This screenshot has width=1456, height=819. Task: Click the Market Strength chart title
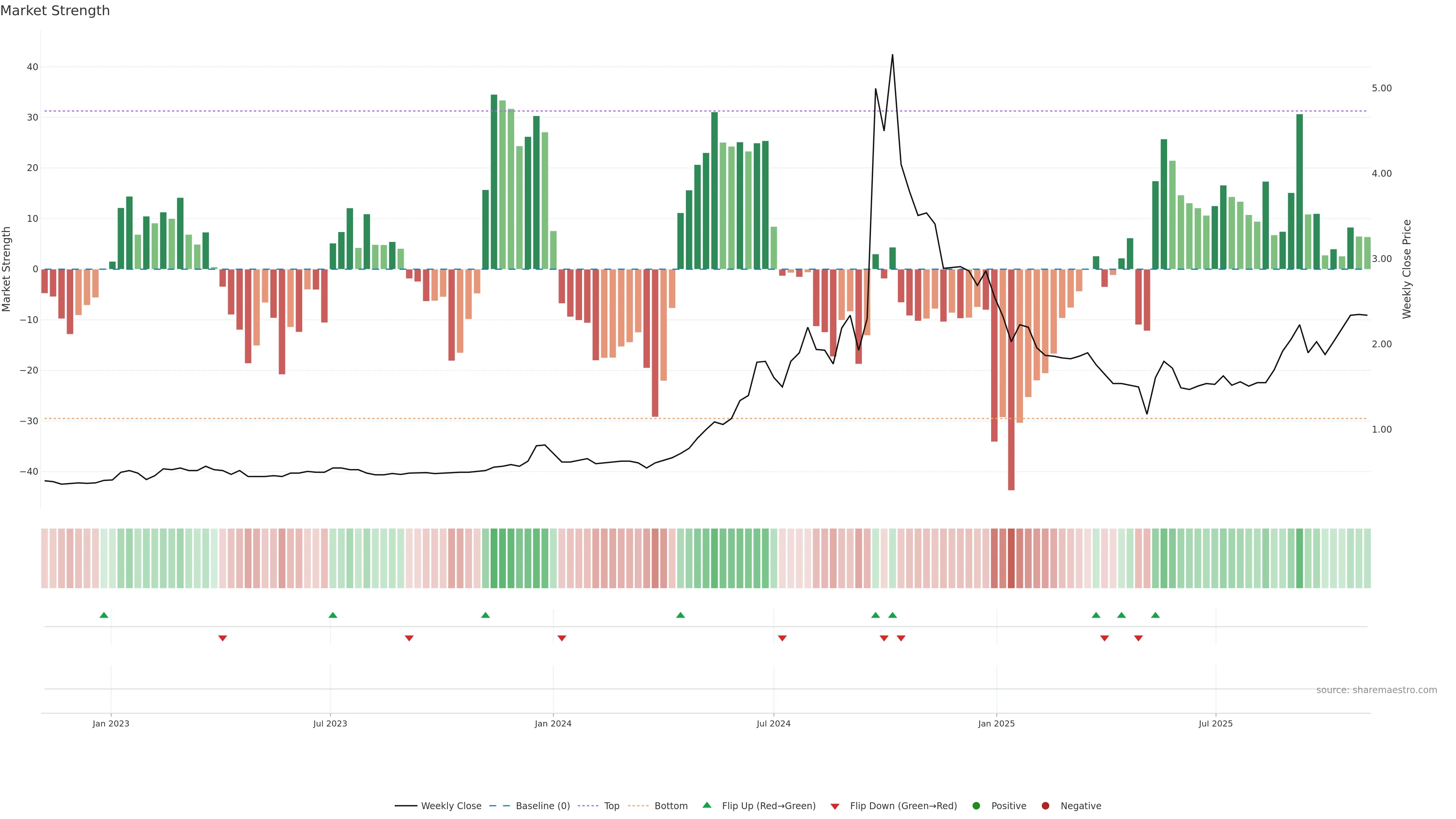(55, 11)
